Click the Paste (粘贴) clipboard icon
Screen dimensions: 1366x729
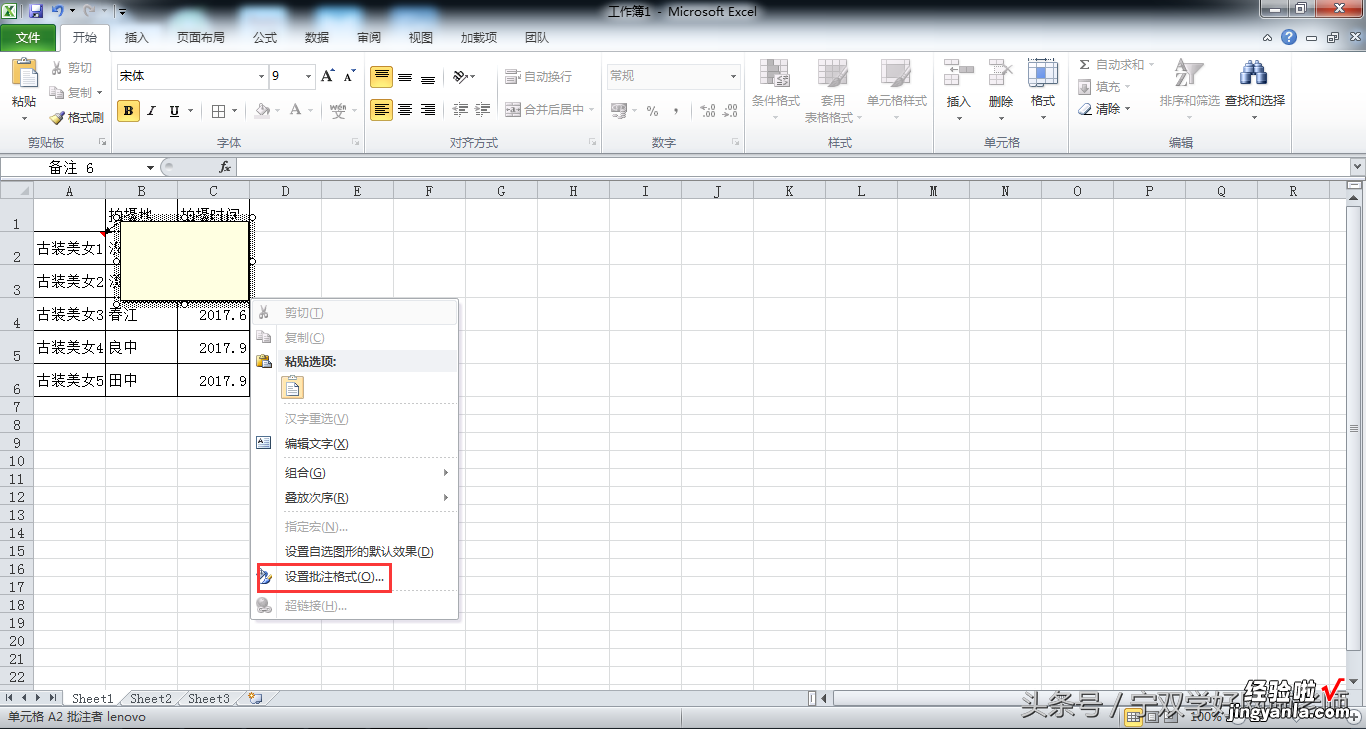(24, 74)
